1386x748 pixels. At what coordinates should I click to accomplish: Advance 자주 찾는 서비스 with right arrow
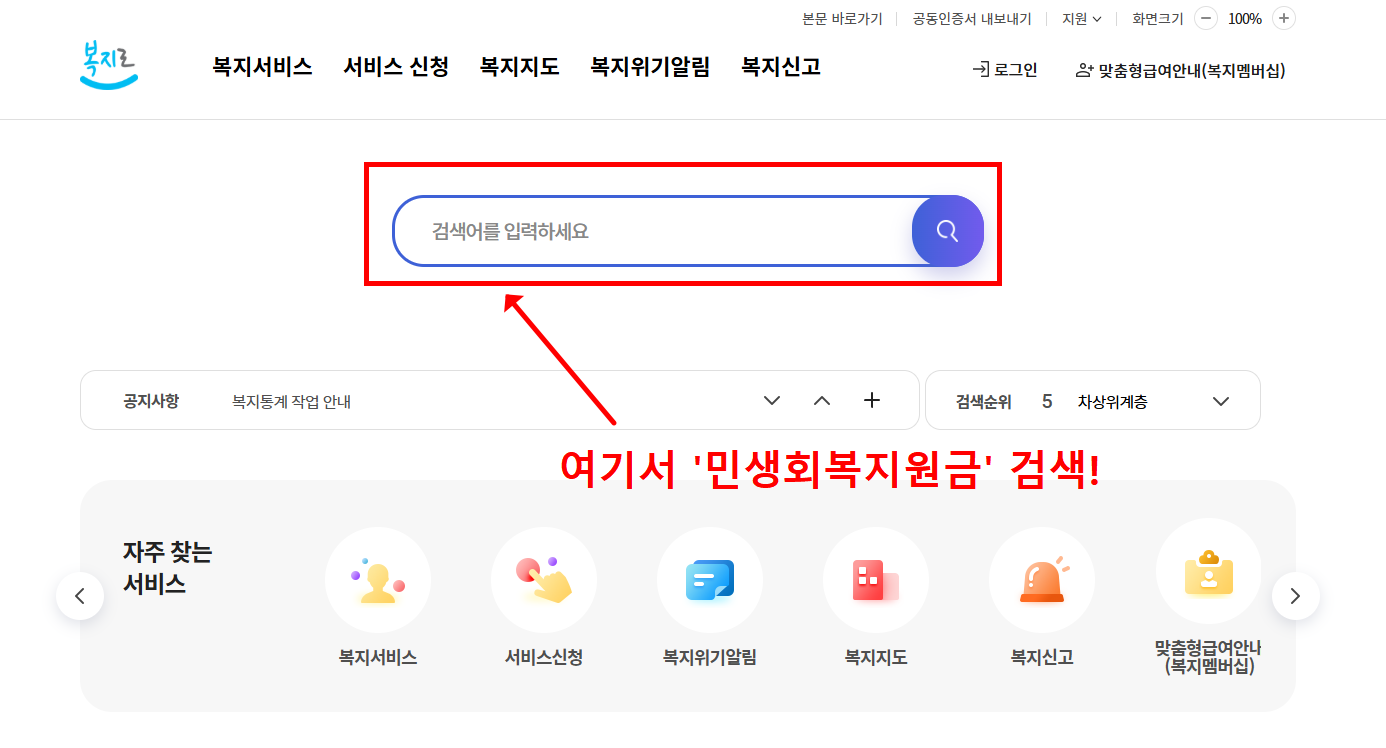(x=1296, y=595)
